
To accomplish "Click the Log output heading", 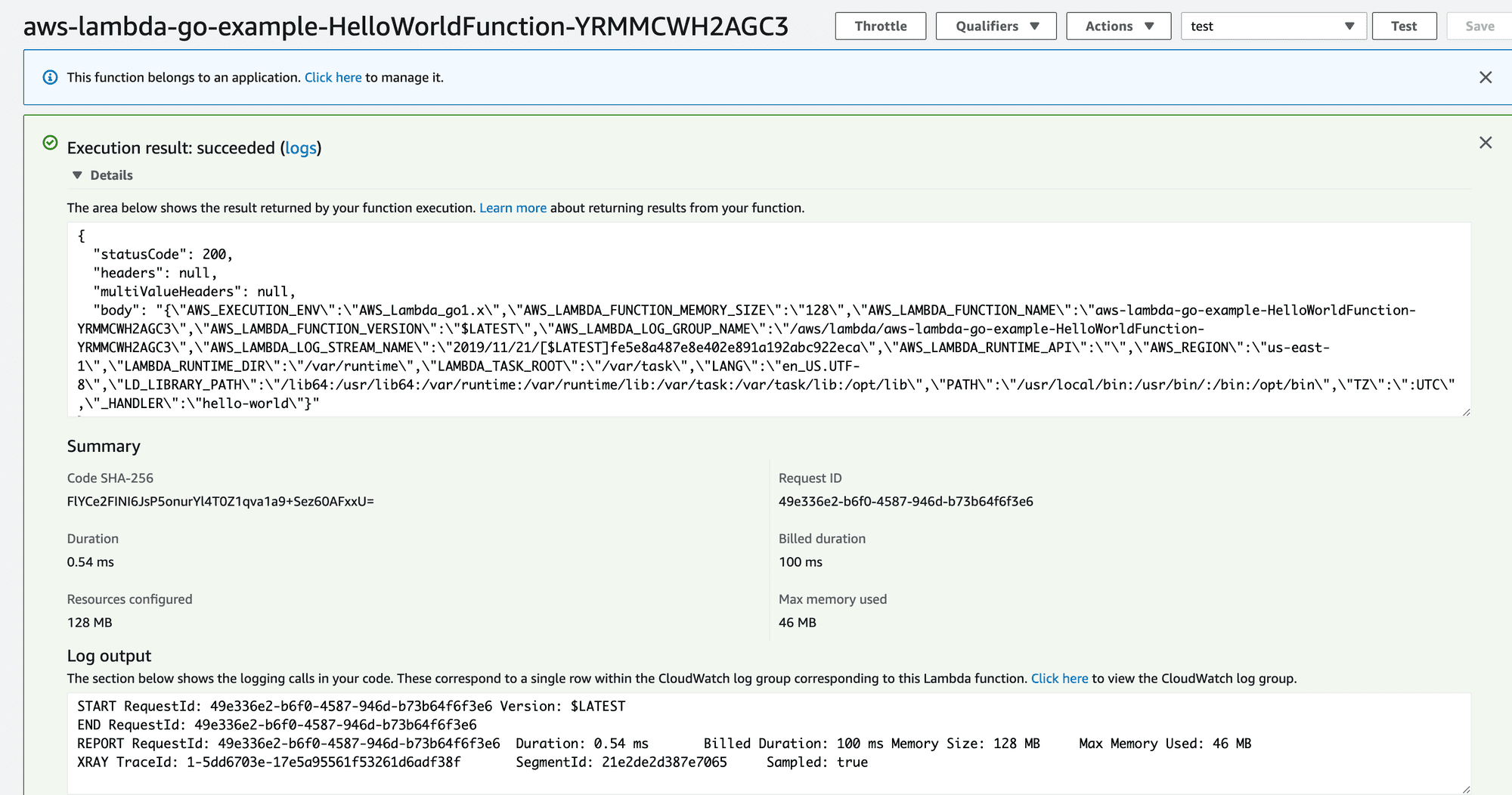I will [109, 656].
